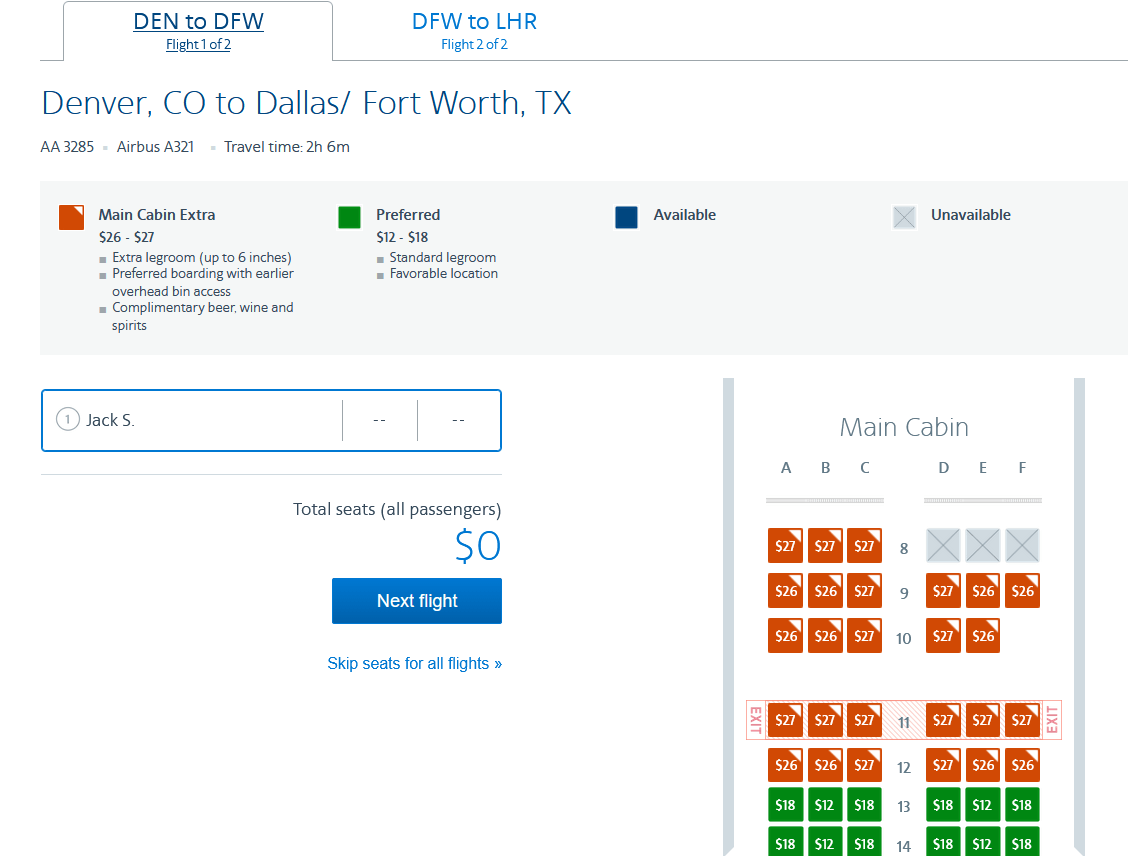Click the Available blue legend swatch
The height and width of the screenshot is (856, 1128).
(627, 217)
